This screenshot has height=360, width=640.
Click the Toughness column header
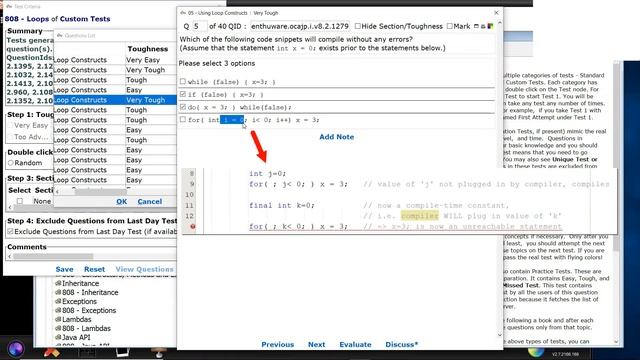(x=147, y=49)
